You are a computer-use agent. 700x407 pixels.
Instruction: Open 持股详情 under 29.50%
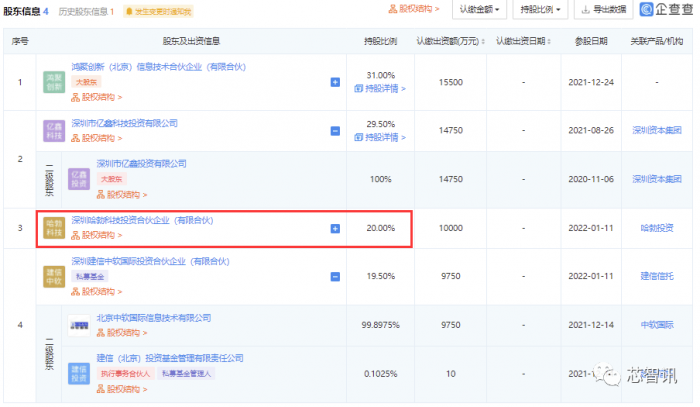[x=380, y=137]
